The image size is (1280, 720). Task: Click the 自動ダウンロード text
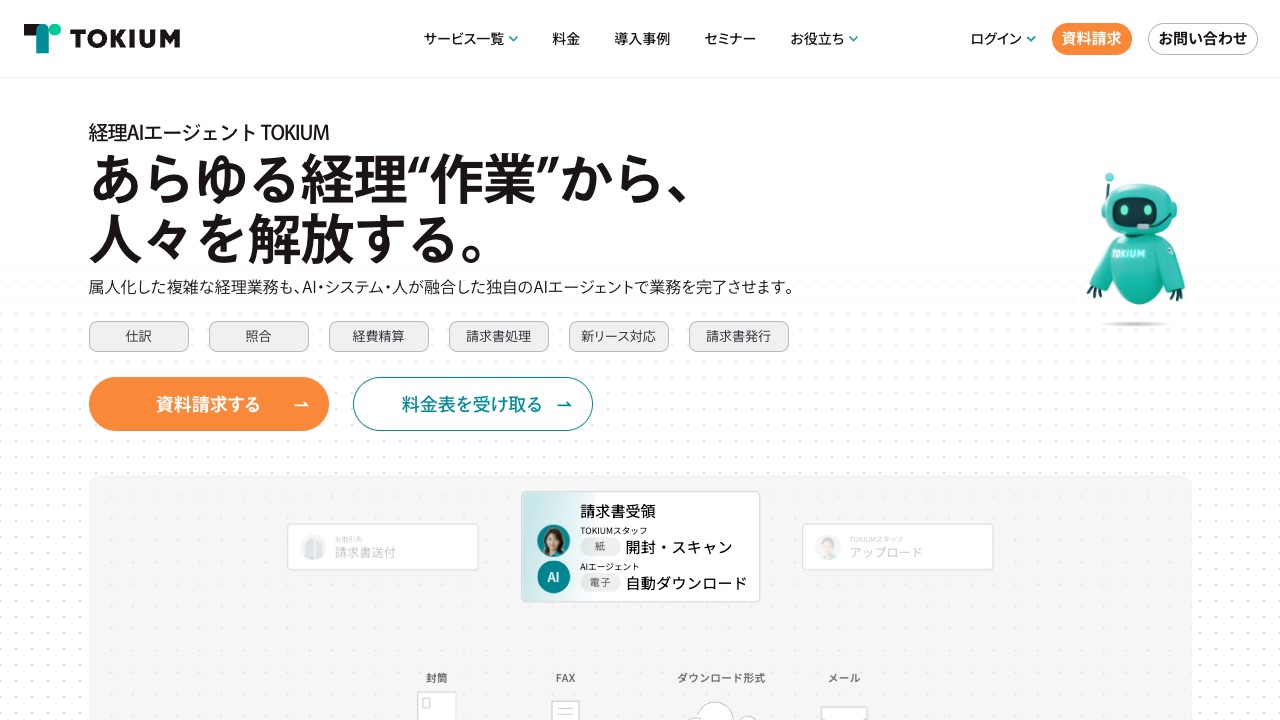[687, 583]
